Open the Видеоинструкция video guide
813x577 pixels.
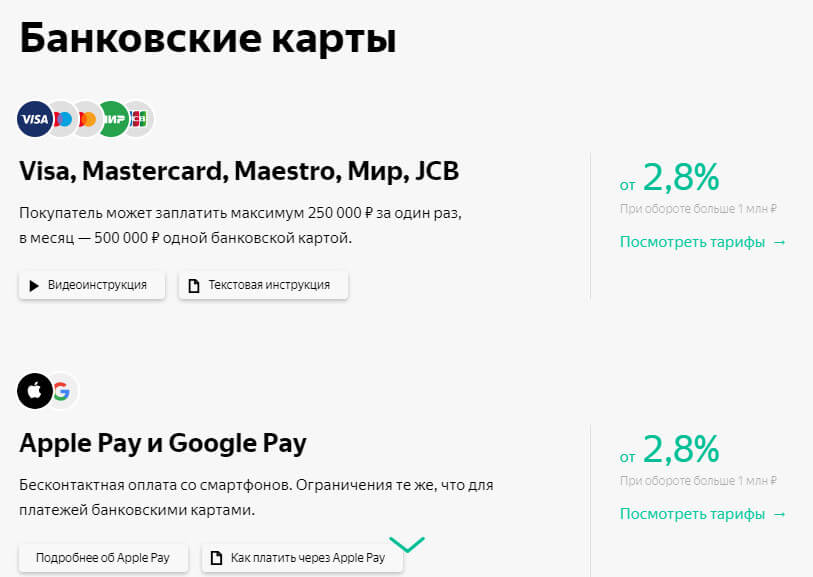click(91, 284)
